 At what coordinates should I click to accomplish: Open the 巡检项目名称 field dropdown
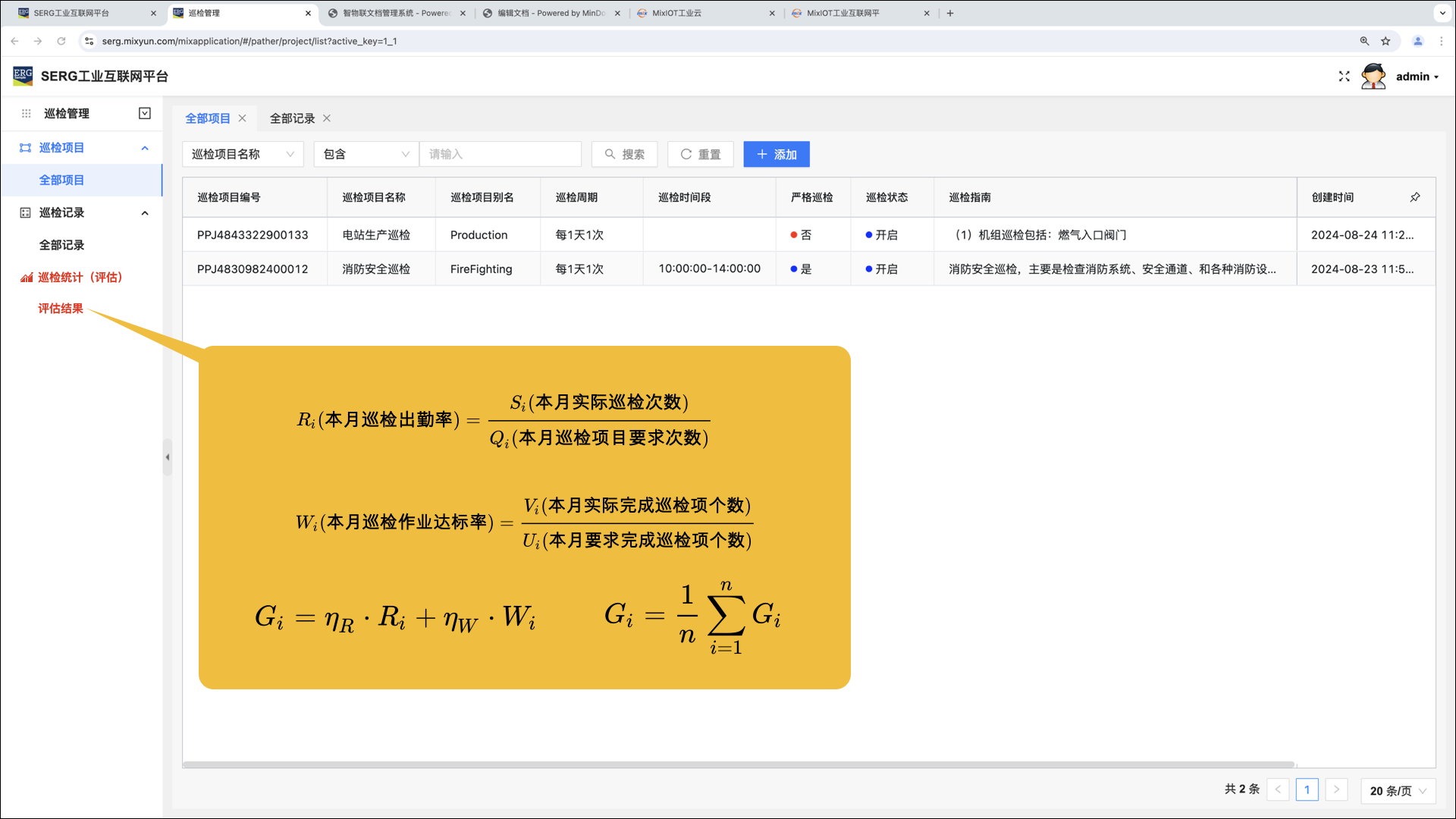click(x=243, y=155)
